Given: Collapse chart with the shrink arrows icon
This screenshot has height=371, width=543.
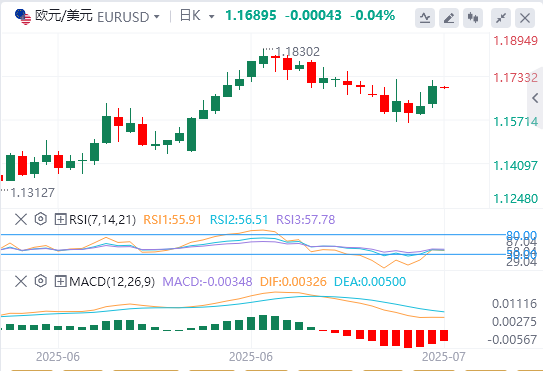Looking at the screenshot, I should pos(501,18).
